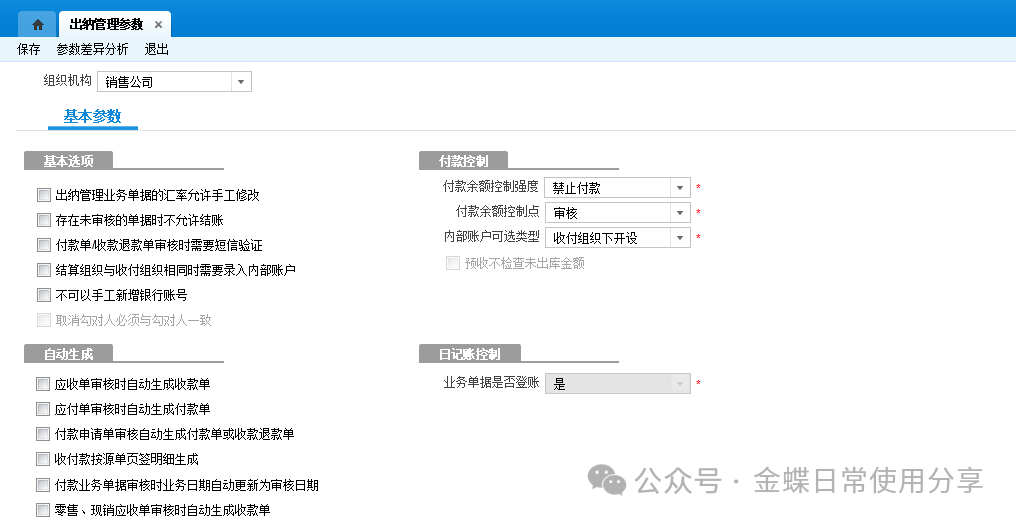Enable 出纳管理业务单据的汇率允许手工修改 checkbox
Image resolution: width=1016 pixels, height=522 pixels.
click(43, 195)
